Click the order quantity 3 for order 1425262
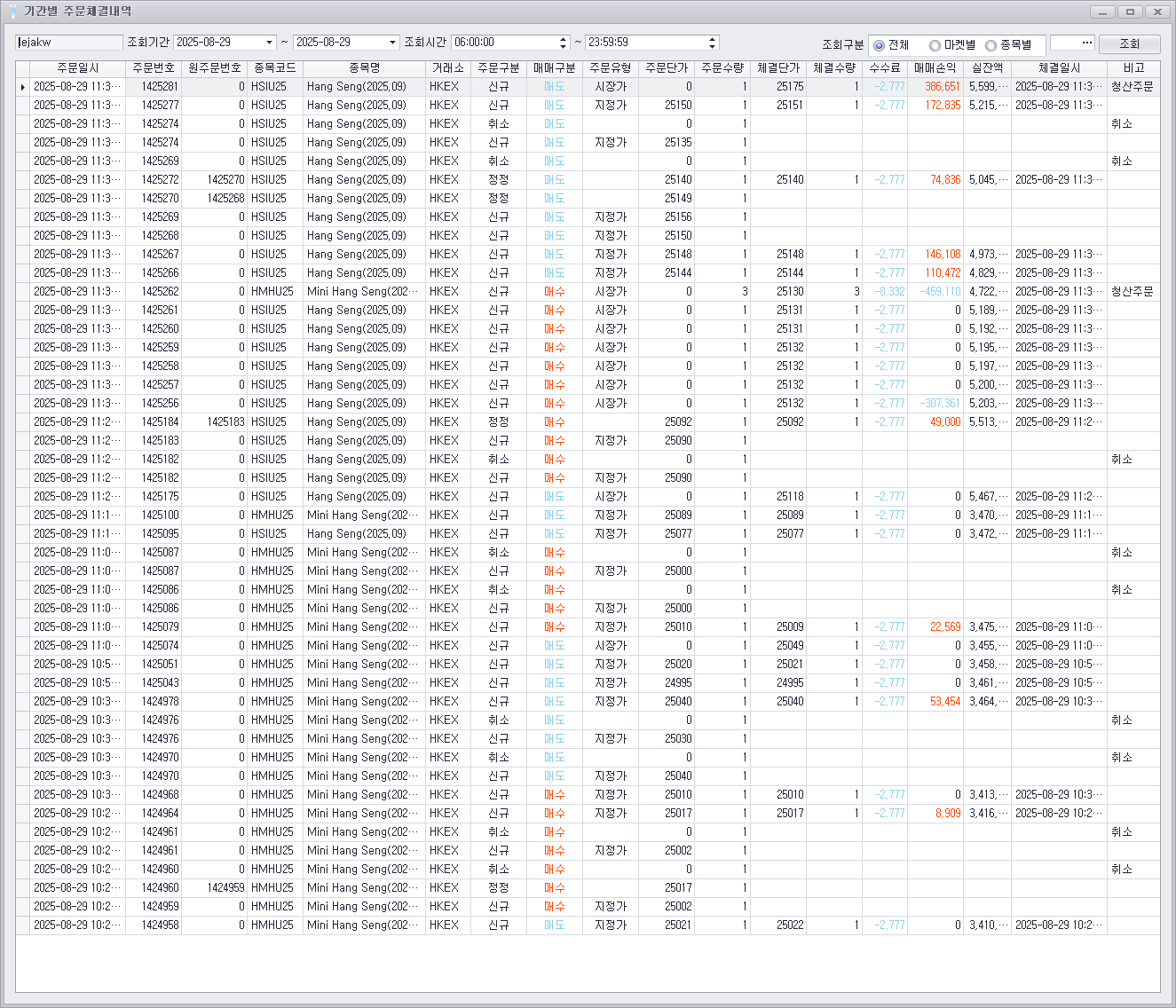The image size is (1176, 1008). click(x=722, y=292)
